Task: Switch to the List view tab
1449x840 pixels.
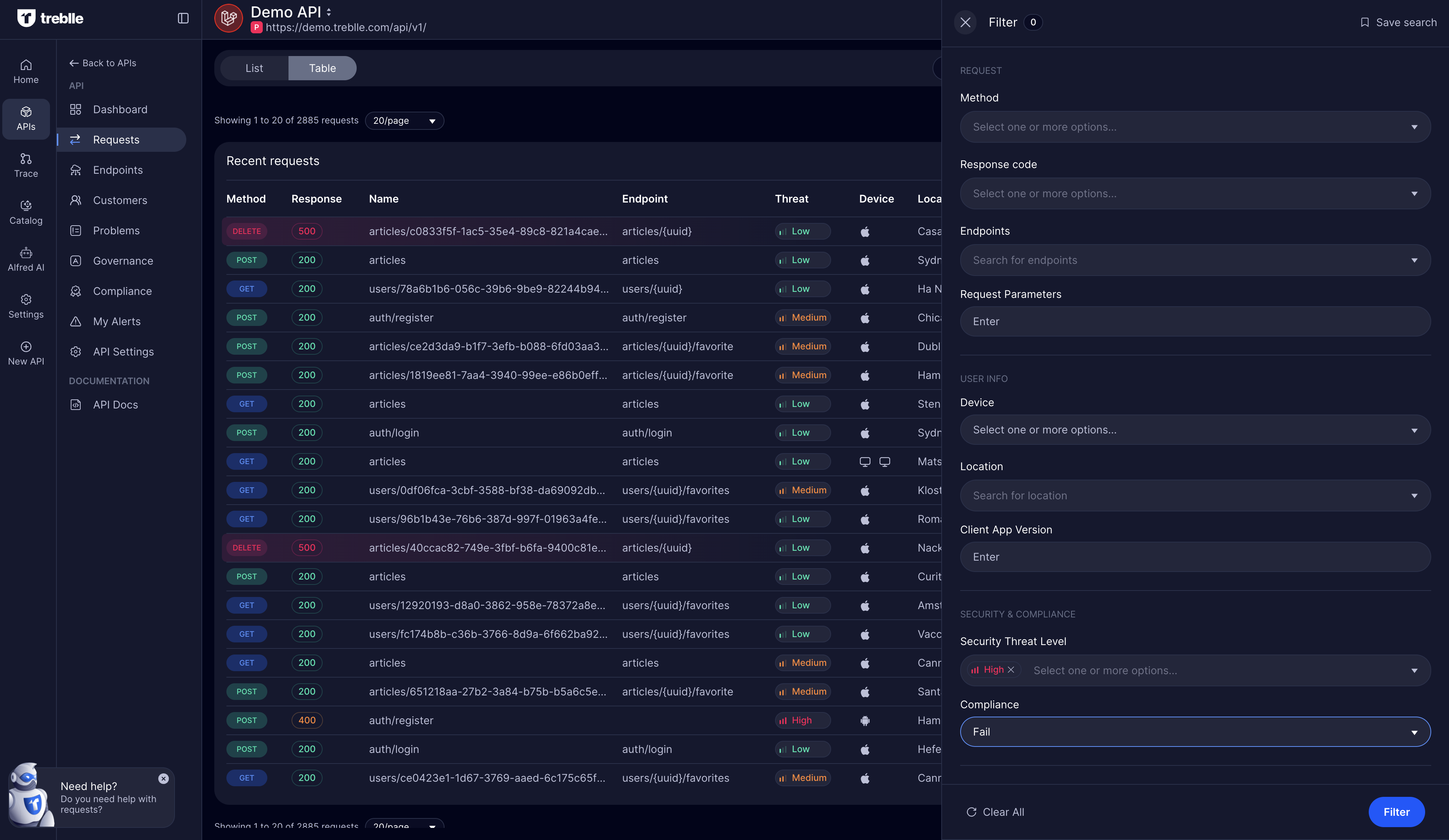Action: click(254, 68)
